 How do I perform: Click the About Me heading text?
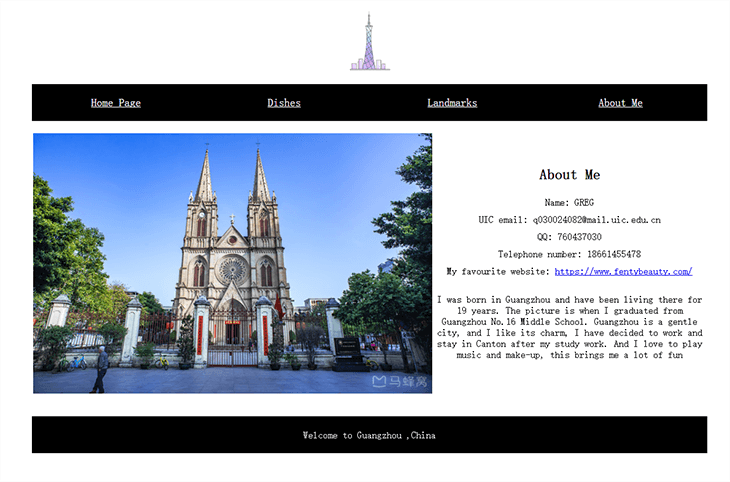pyautogui.click(x=569, y=175)
